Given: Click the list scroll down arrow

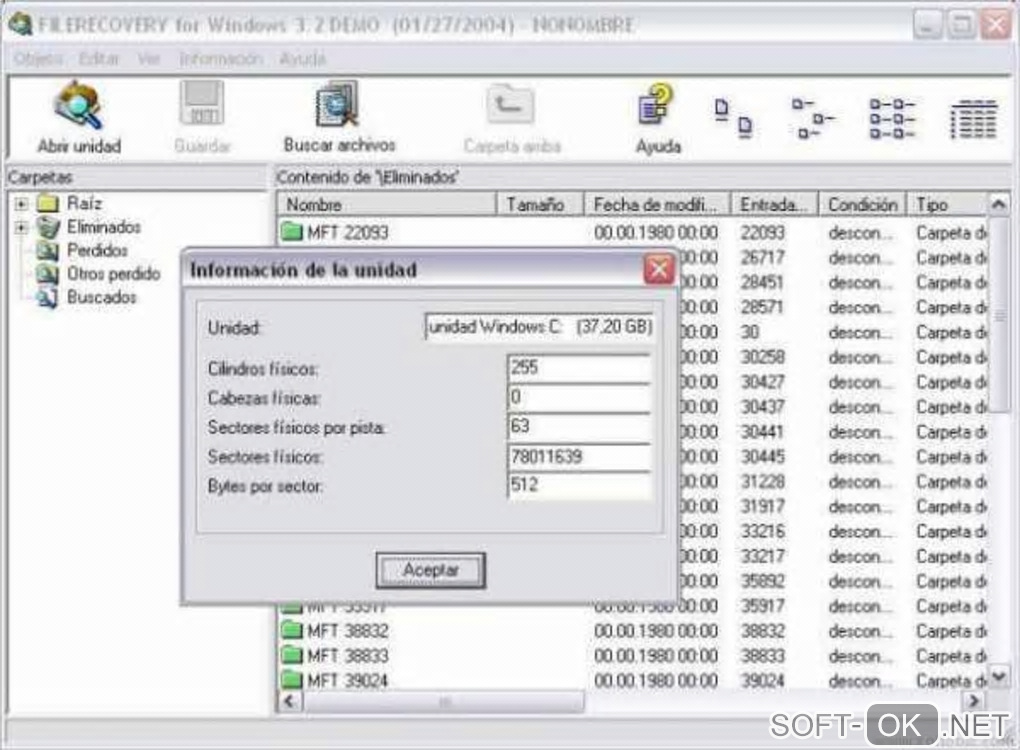Looking at the screenshot, I should pyautogui.click(x=999, y=677).
